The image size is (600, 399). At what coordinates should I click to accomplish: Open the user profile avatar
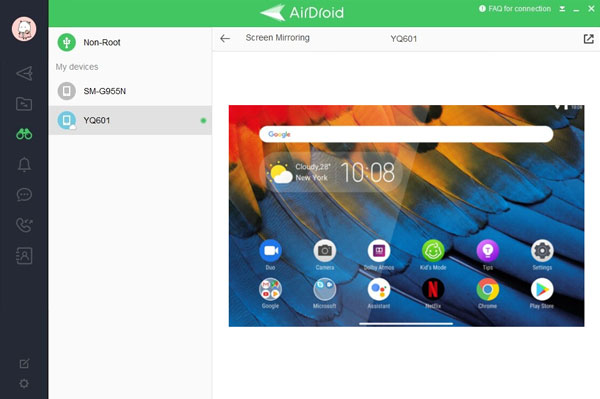click(x=24, y=29)
